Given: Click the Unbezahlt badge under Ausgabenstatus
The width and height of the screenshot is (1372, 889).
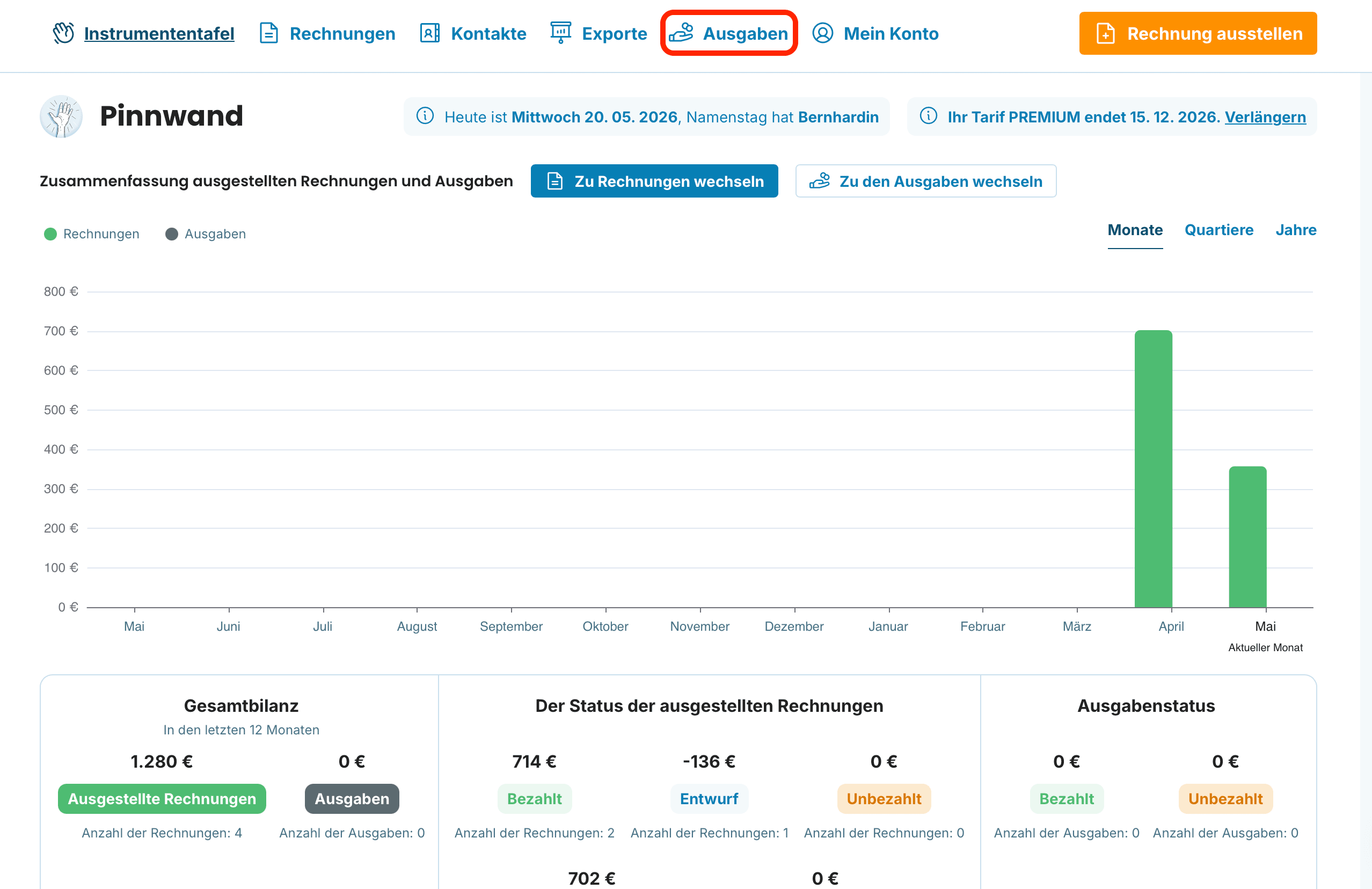Looking at the screenshot, I should pyautogui.click(x=1225, y=798).
